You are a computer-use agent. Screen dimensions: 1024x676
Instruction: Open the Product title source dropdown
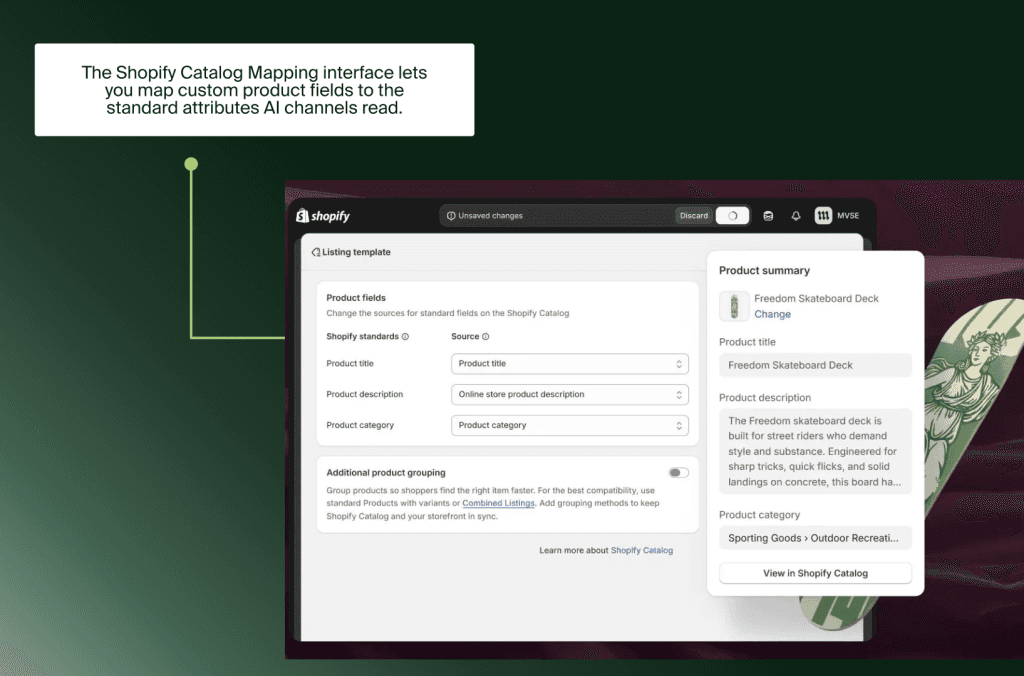pos(569,364)
